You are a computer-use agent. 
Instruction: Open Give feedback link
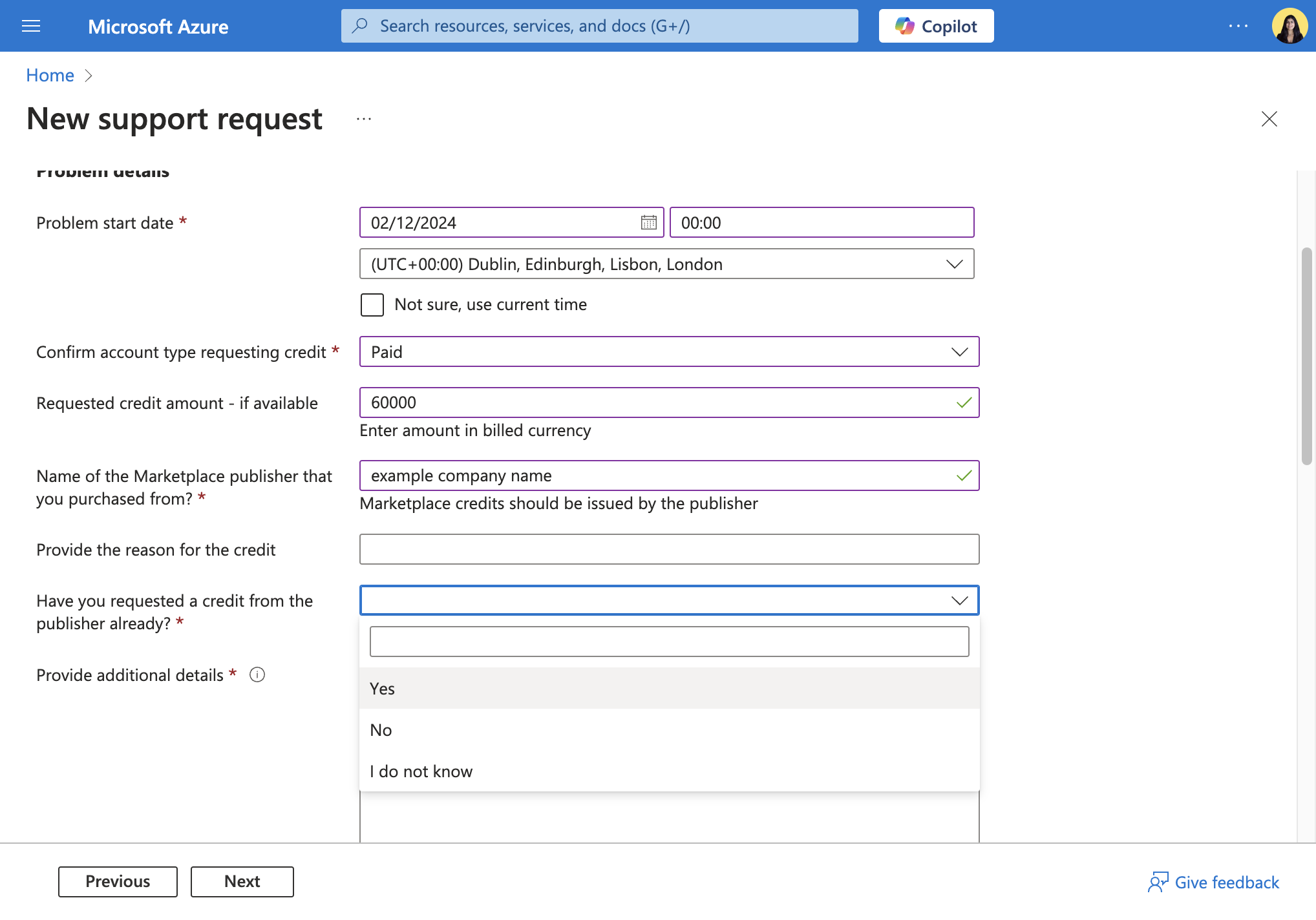(1213, 883)
